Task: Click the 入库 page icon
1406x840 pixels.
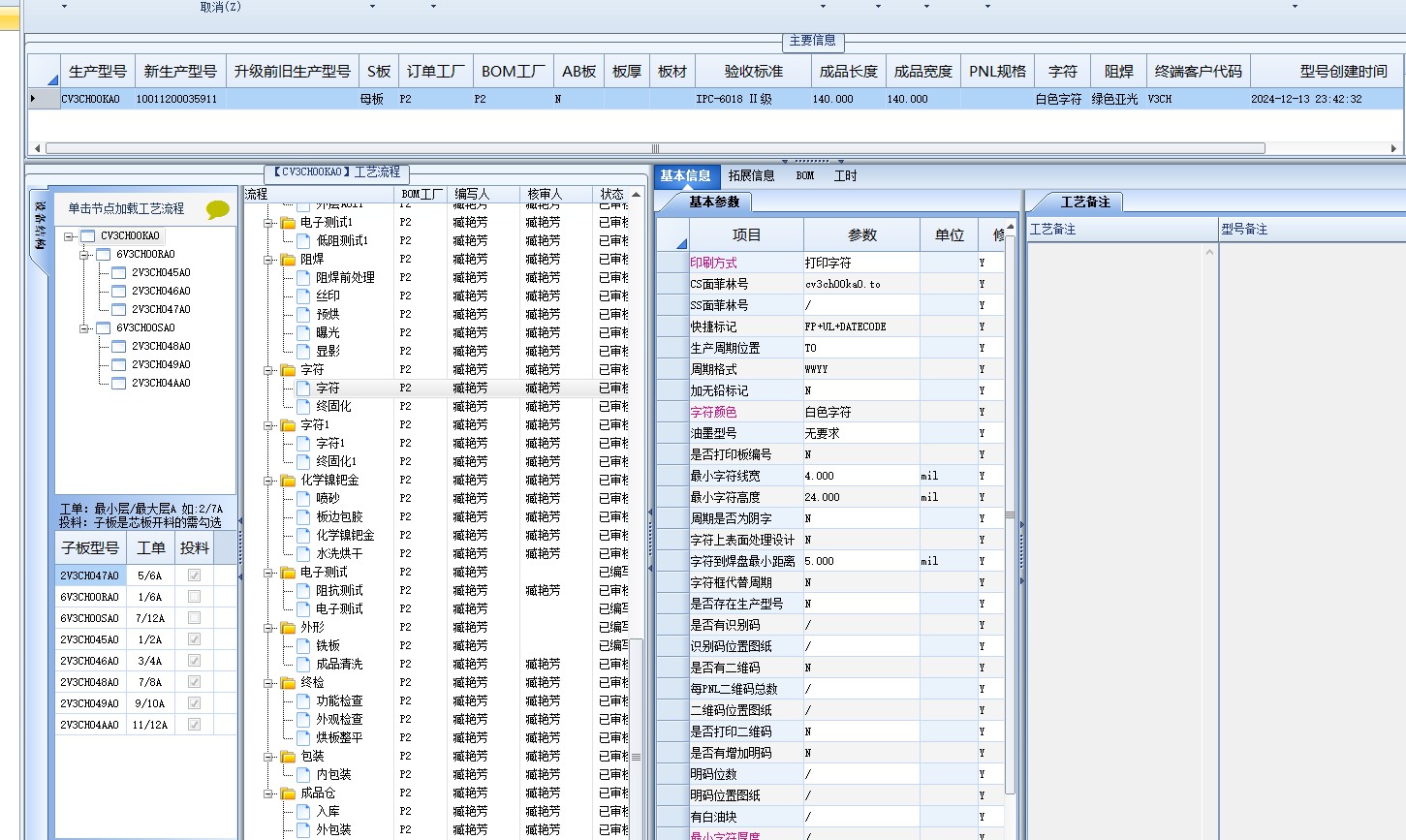Action: 303,811
